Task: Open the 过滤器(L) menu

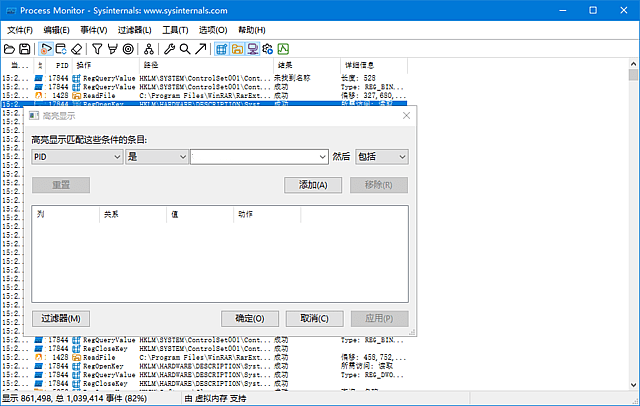Action: [134, 30]
